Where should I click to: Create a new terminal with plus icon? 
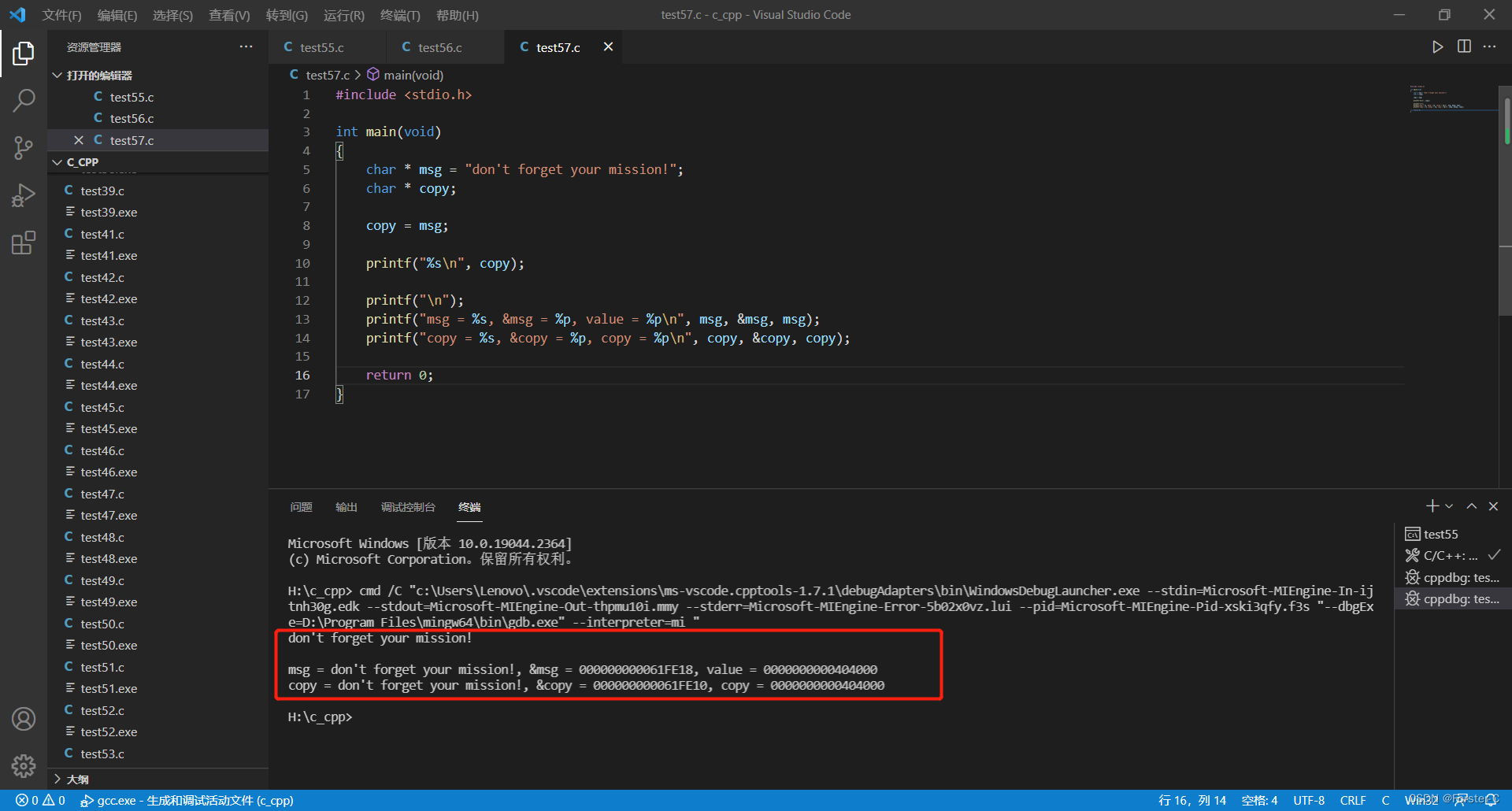point(1432,506)
